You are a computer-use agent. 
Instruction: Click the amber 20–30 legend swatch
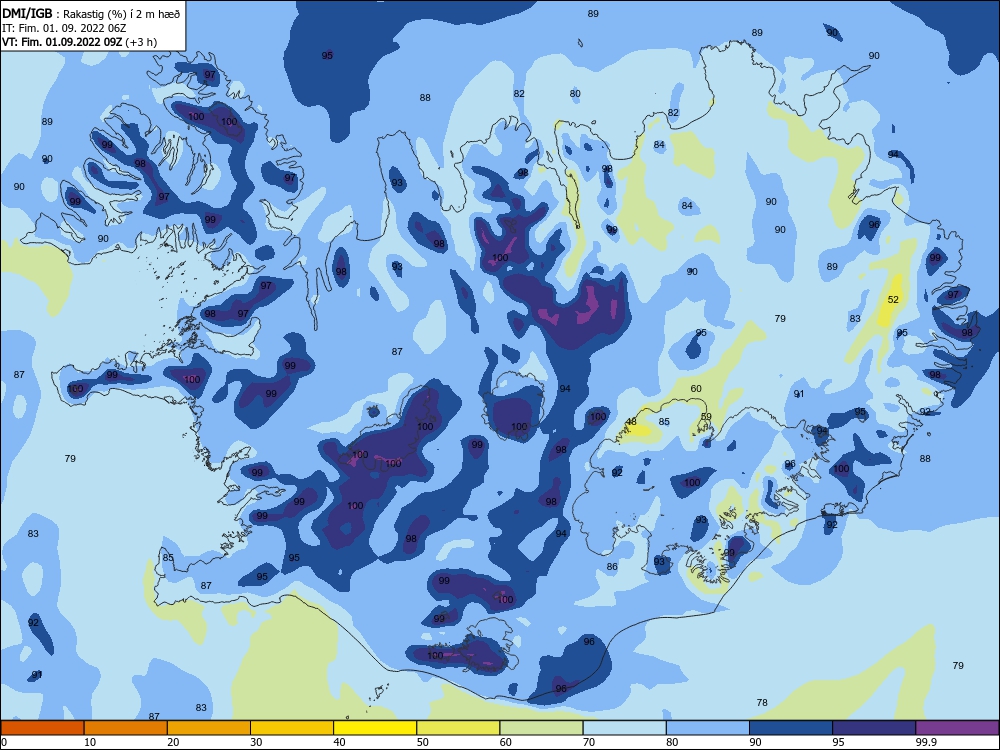coord(209,728)
